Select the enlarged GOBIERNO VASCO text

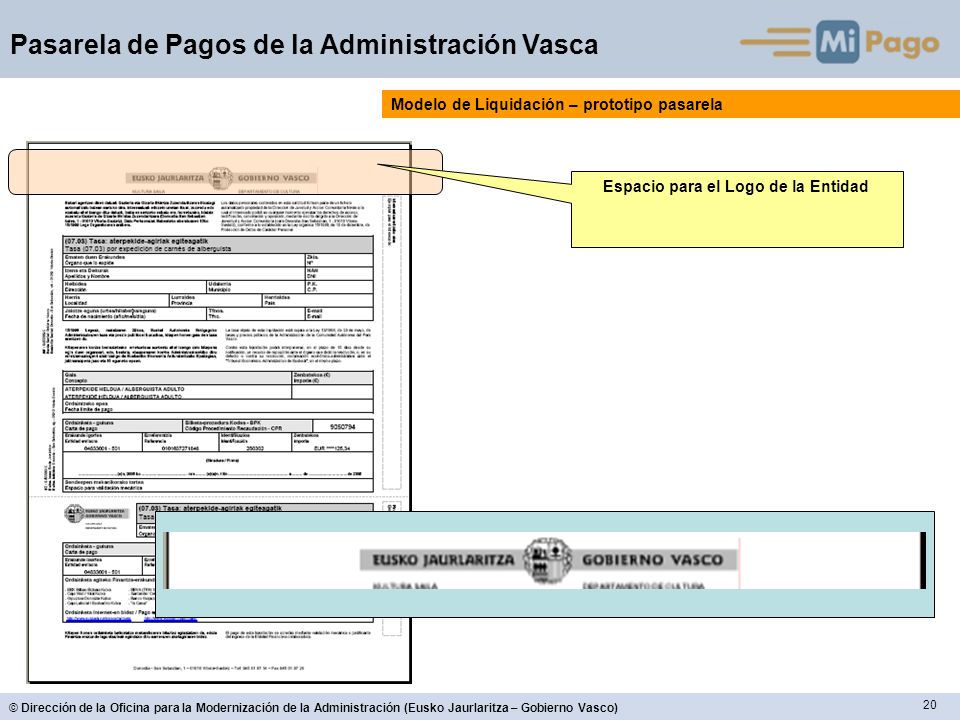pos(652,560)
